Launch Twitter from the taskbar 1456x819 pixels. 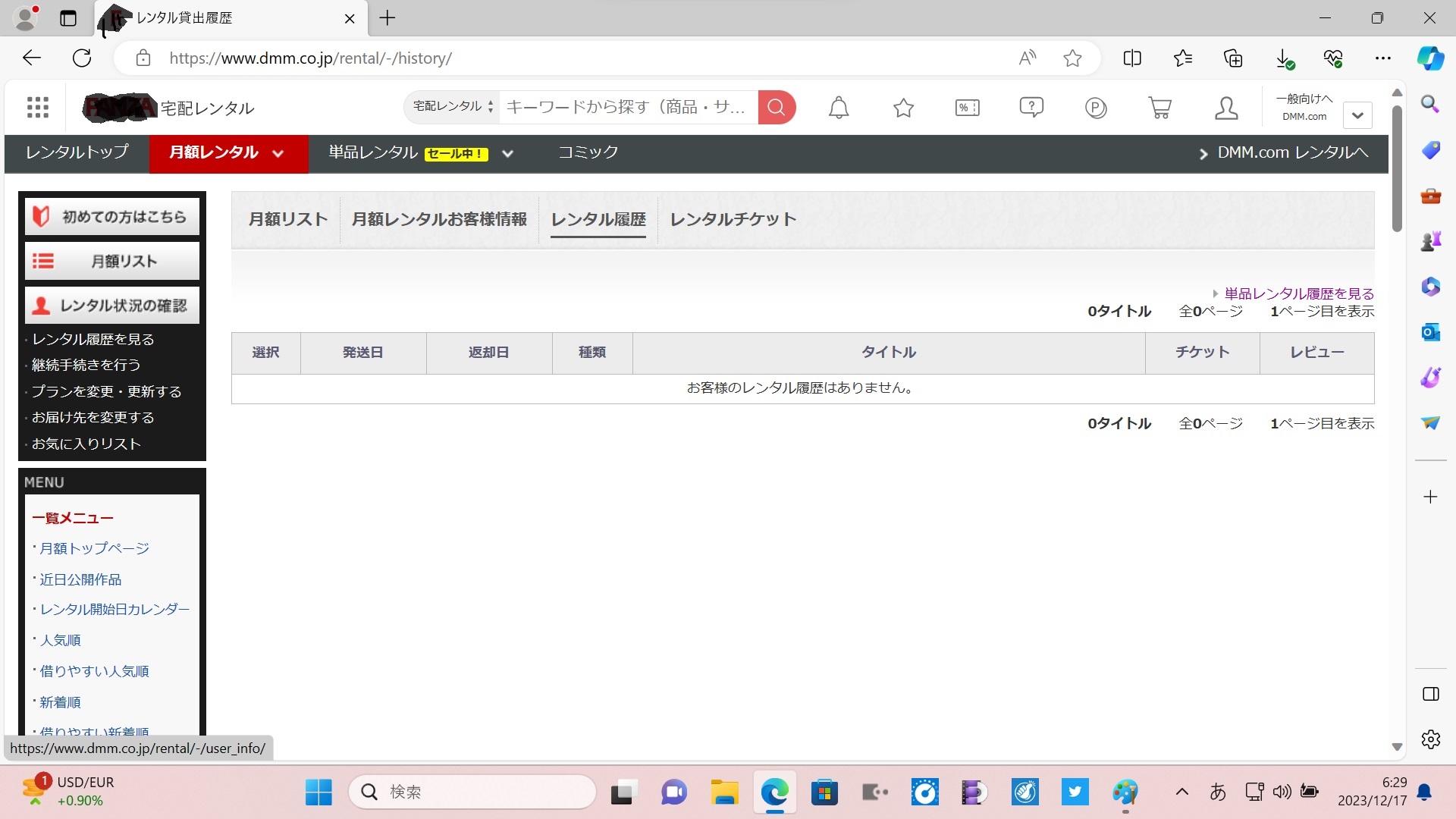(1075, 792)
